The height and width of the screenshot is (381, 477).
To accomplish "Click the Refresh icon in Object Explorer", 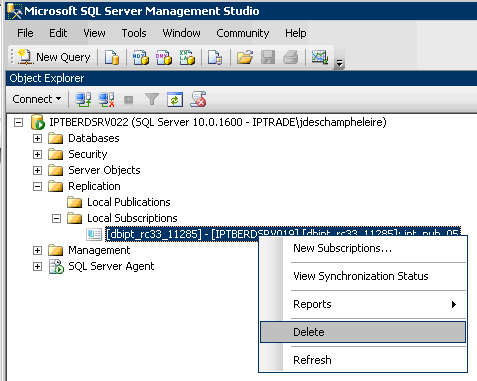I will click(x=175, y=99).
